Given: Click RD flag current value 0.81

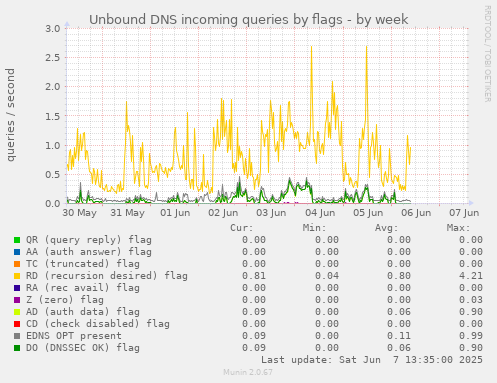Looking at the screenshot, I should pyautogui.click(x=254, y=276).
